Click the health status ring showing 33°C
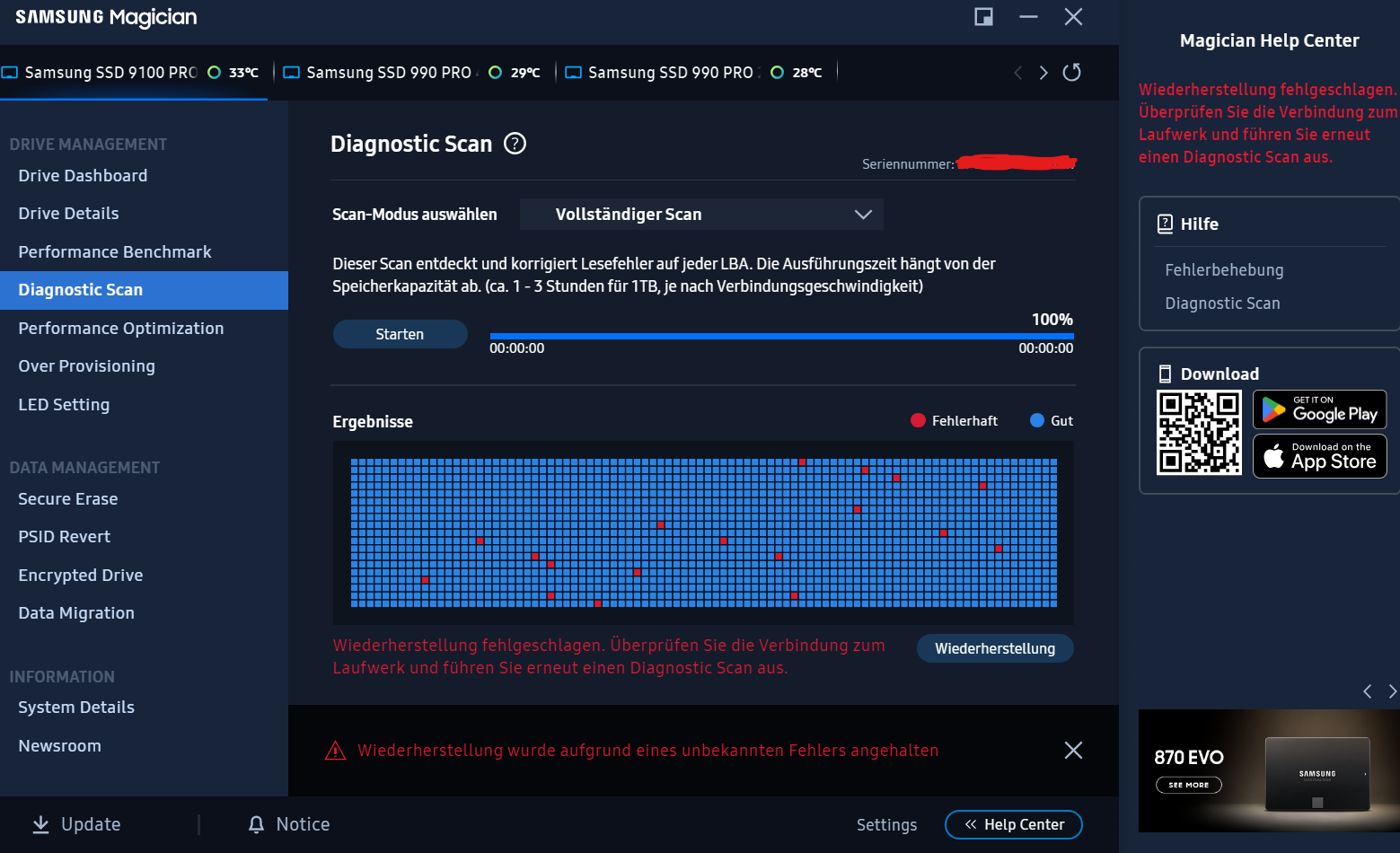Viewport: 1400px width, 853px height. (x=214, y=73)
